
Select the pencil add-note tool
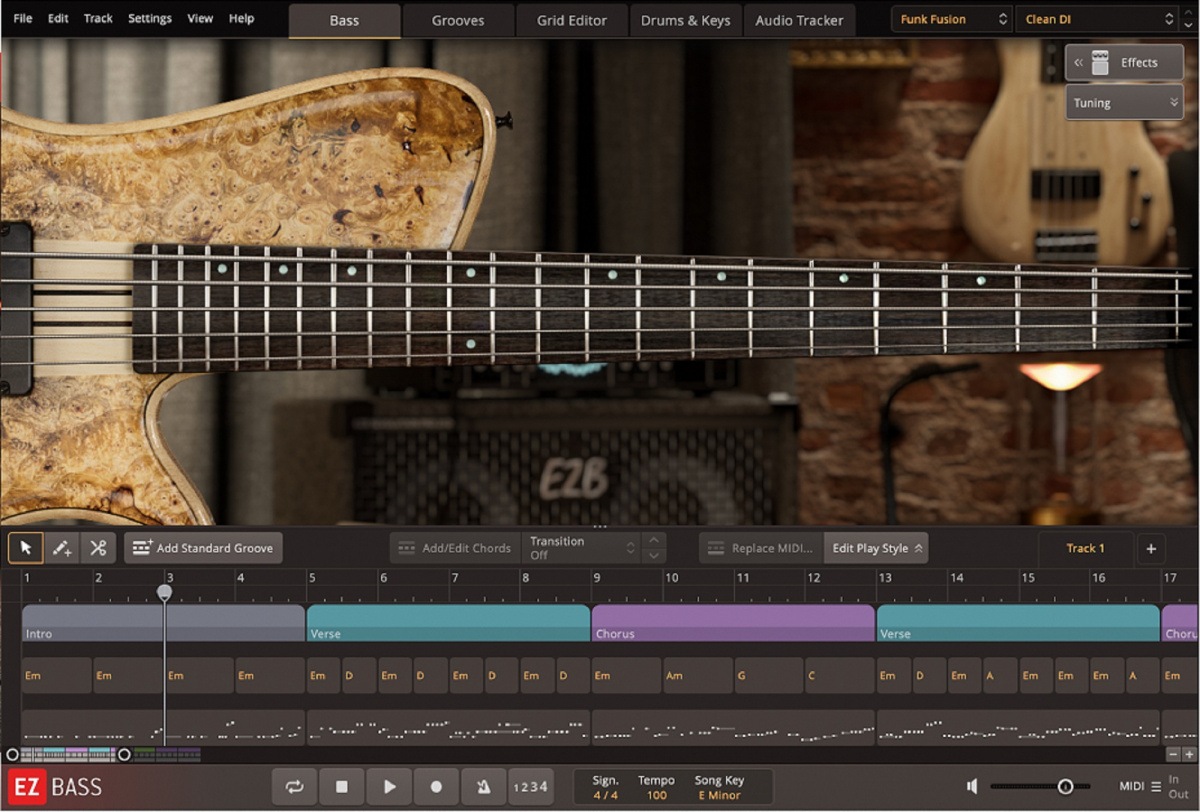coord(62,547)
